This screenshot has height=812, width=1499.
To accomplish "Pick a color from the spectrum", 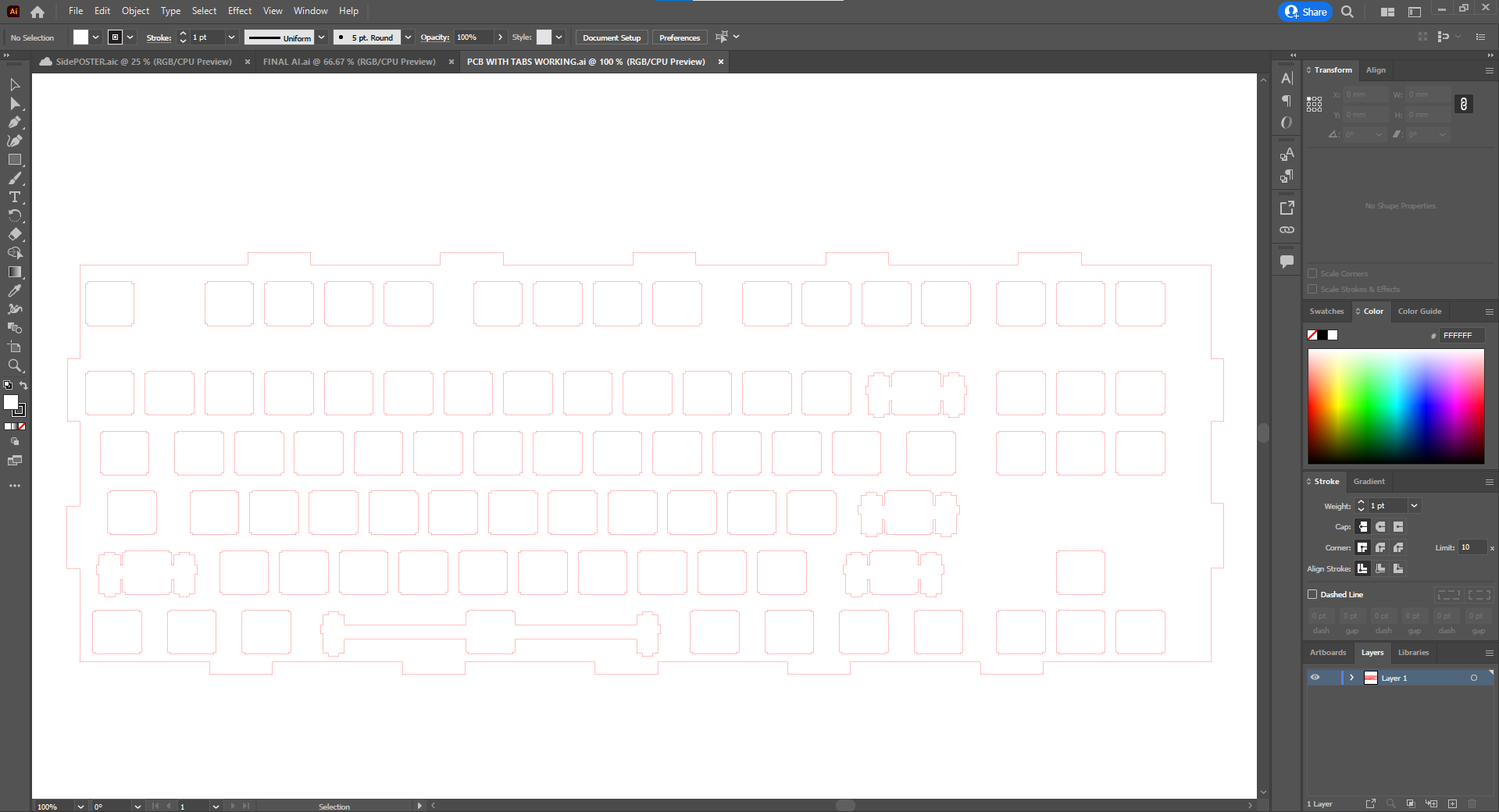I will point(1395,406).
